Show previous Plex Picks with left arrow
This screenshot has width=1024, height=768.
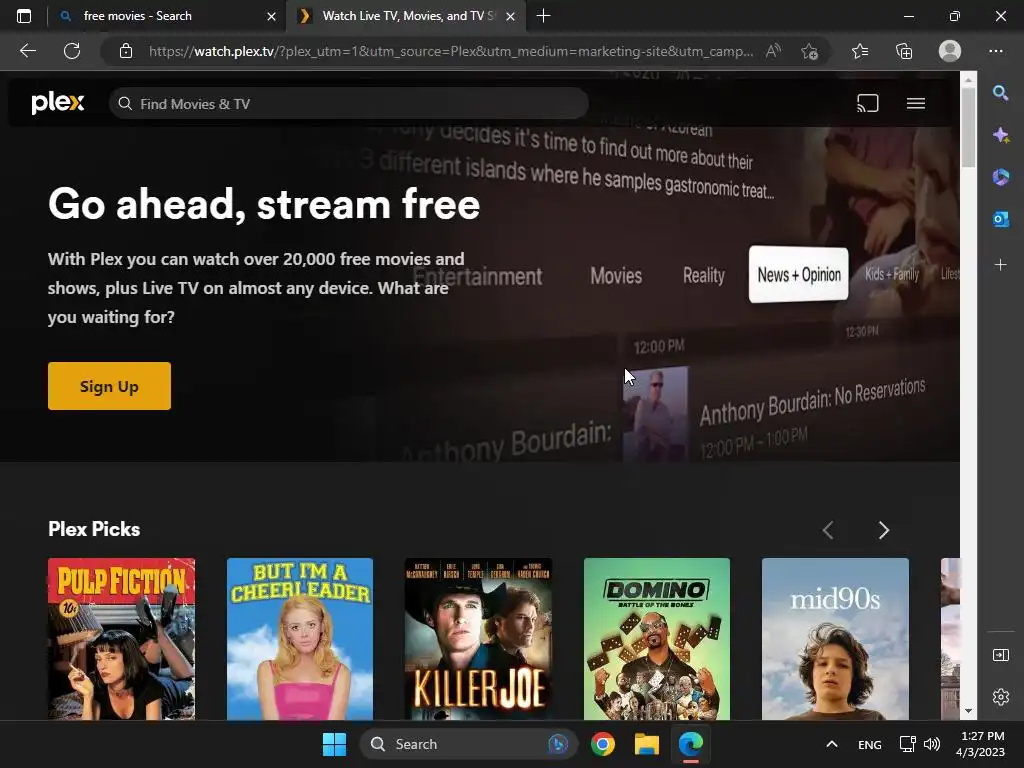click(827, 530)
